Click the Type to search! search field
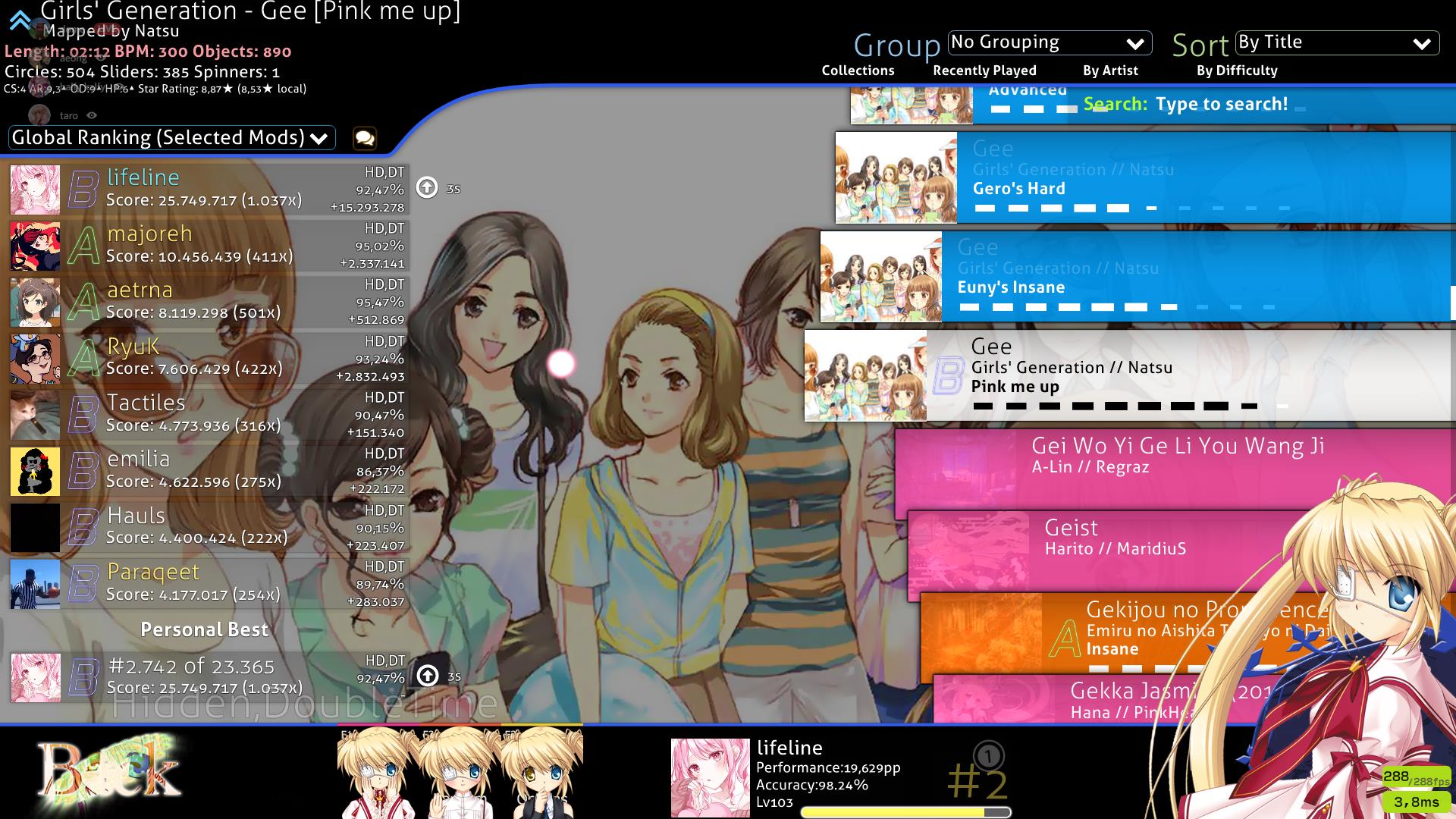 [1222, 104]
